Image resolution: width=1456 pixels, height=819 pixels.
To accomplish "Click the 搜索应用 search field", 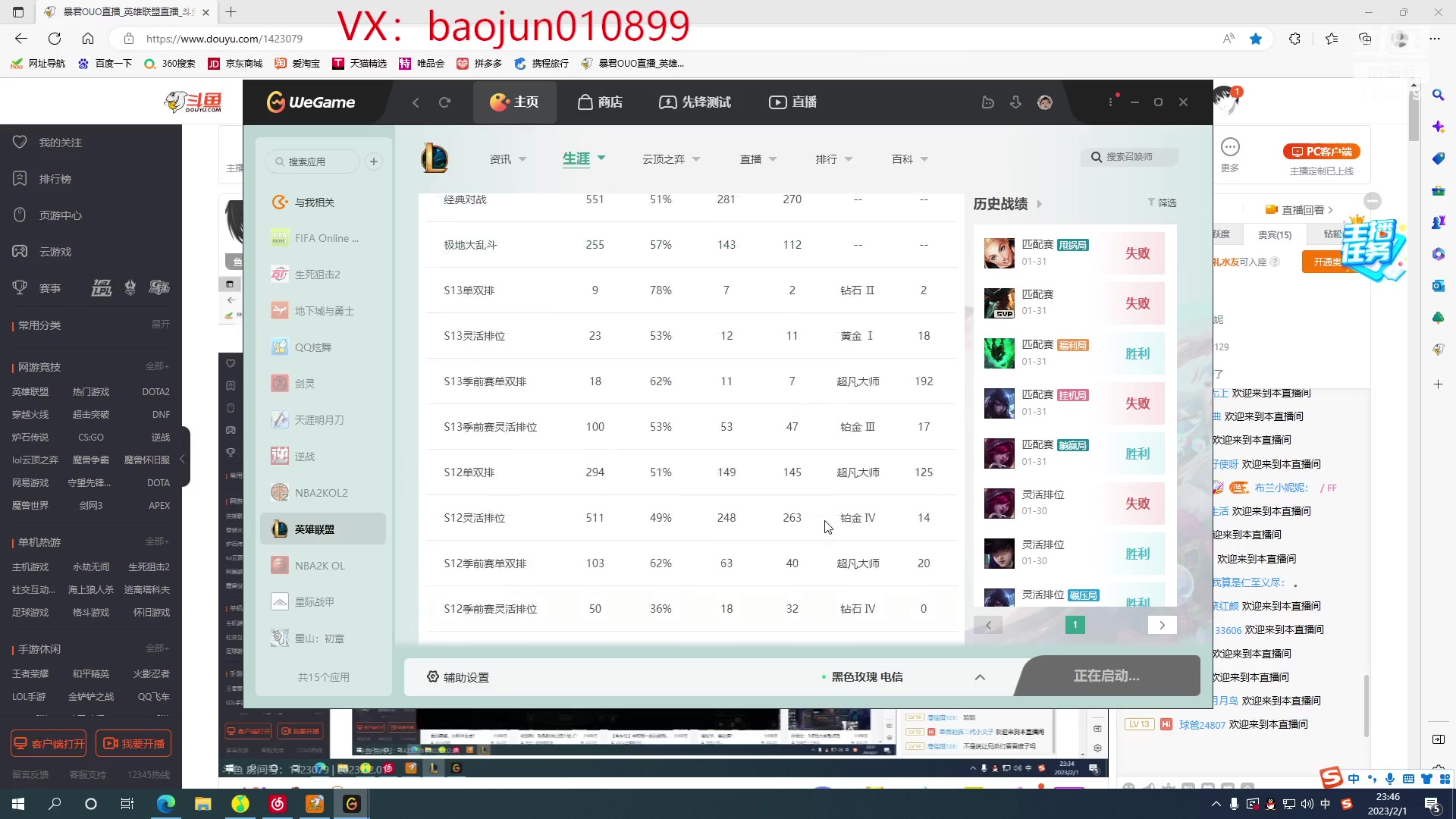I will (312, 162).
